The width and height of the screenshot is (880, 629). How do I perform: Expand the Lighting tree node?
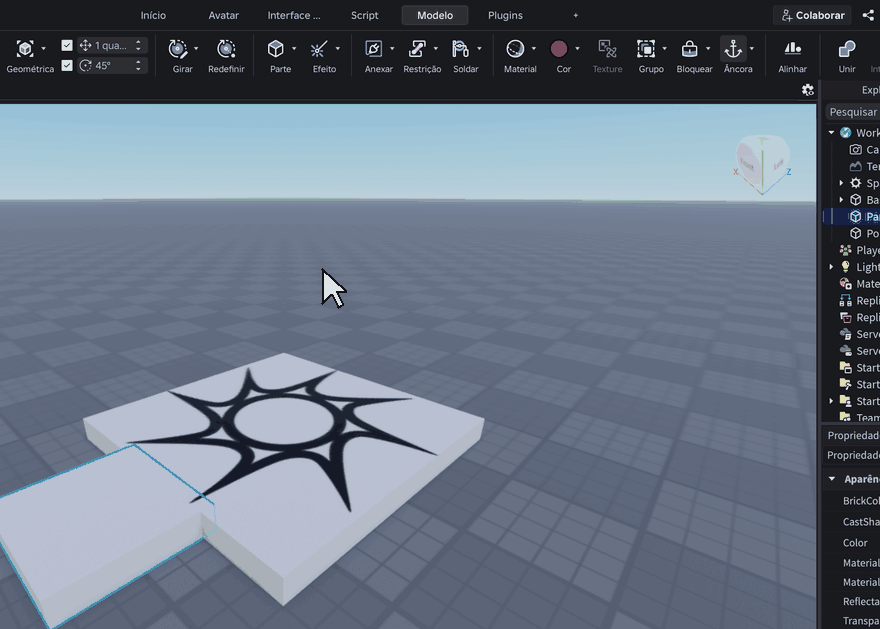pyautogui.click(x=831, y=267)
